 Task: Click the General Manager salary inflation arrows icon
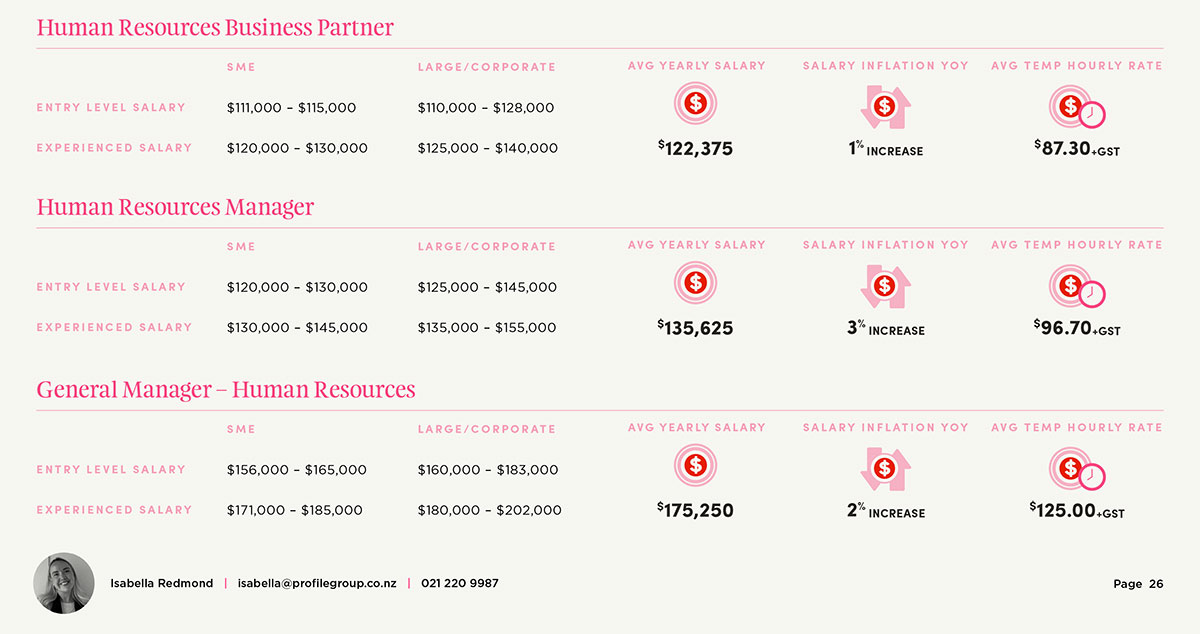[x=884, y=468]
